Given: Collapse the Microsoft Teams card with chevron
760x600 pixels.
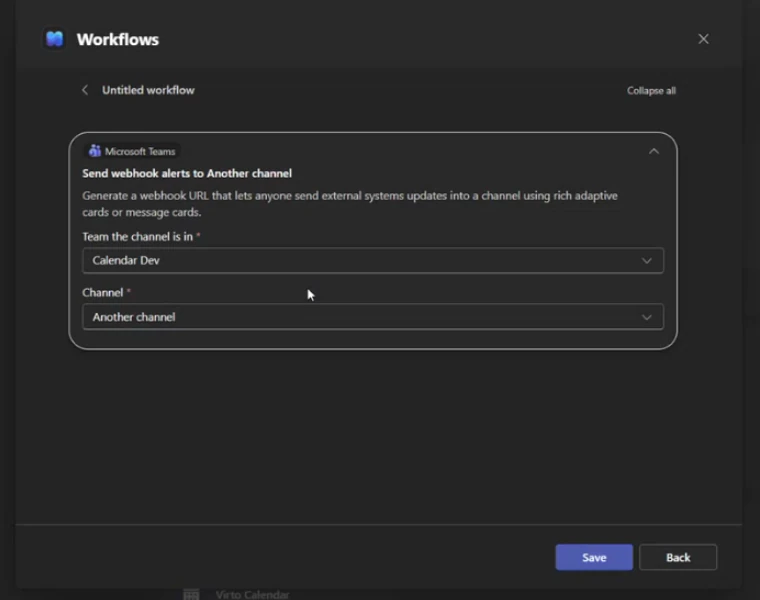Looking at the screenshot, I should pos(654,151).
